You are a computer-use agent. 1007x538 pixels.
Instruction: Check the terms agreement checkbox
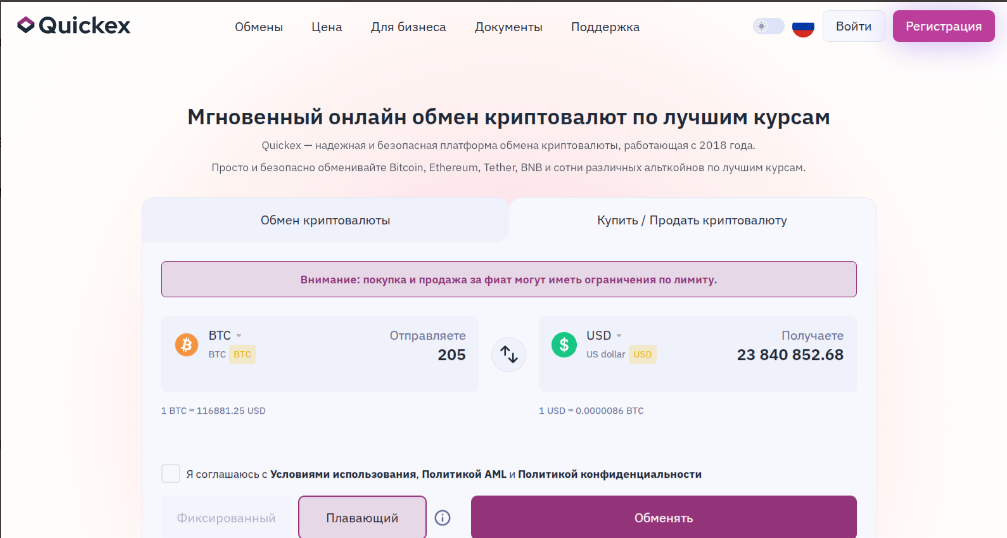[x=170, y=474]
